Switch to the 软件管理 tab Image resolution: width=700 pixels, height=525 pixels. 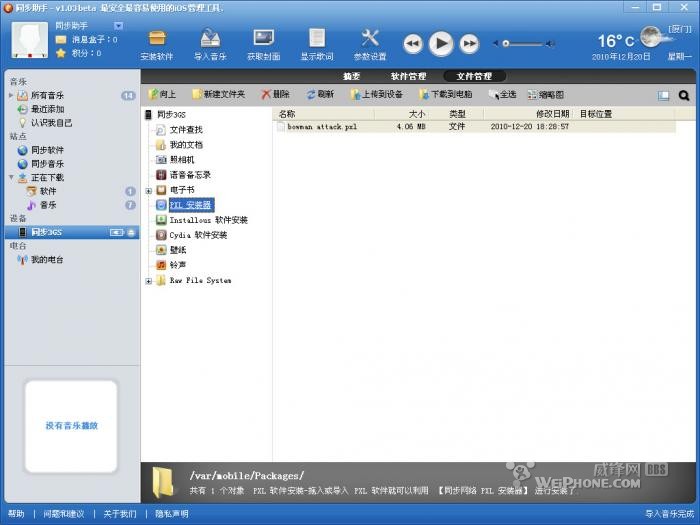tap(408, 76)
